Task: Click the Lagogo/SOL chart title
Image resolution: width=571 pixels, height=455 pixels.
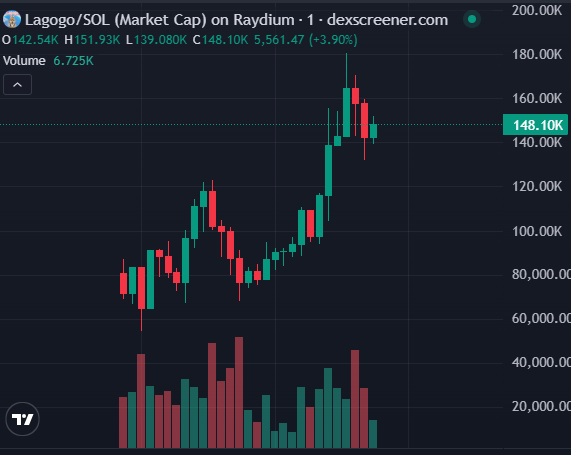Action: pos(236,20)
